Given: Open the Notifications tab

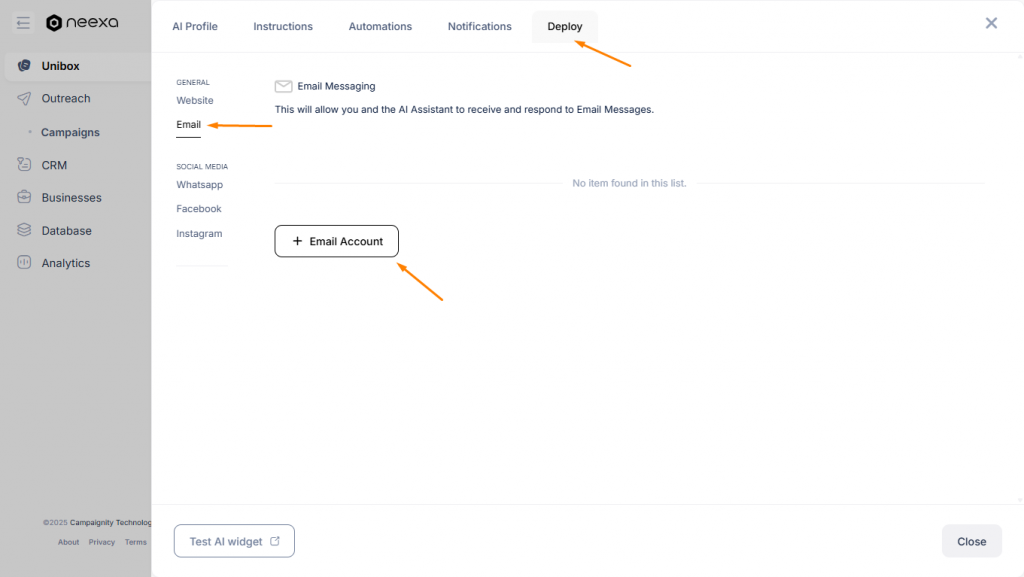Looking at the screenshot, I should click(x=479, y=26).
